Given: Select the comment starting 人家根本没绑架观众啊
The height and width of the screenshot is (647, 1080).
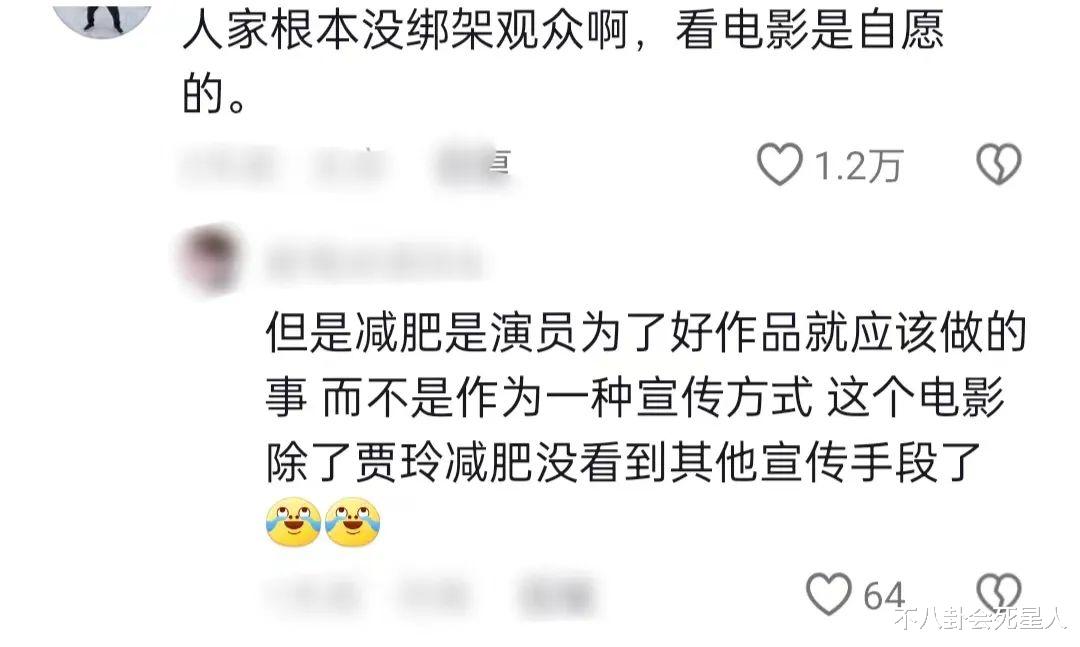Looking at the screenshot, I should (563, 63).
